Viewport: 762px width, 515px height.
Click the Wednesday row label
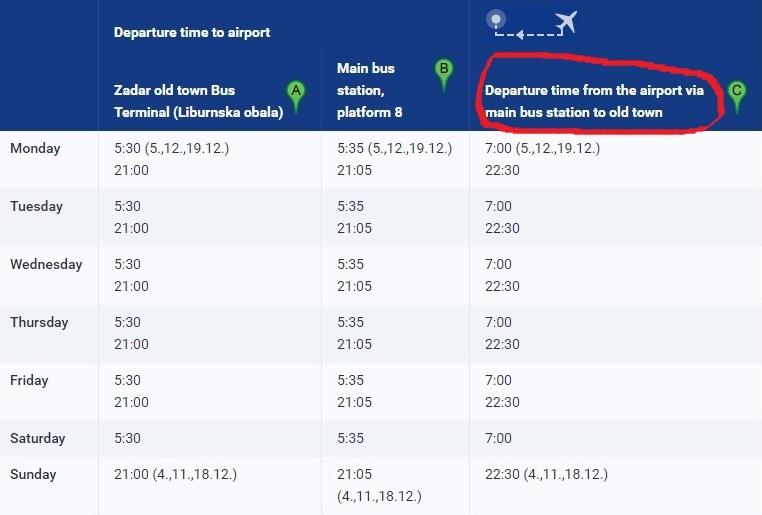click(x=46, y=264)
